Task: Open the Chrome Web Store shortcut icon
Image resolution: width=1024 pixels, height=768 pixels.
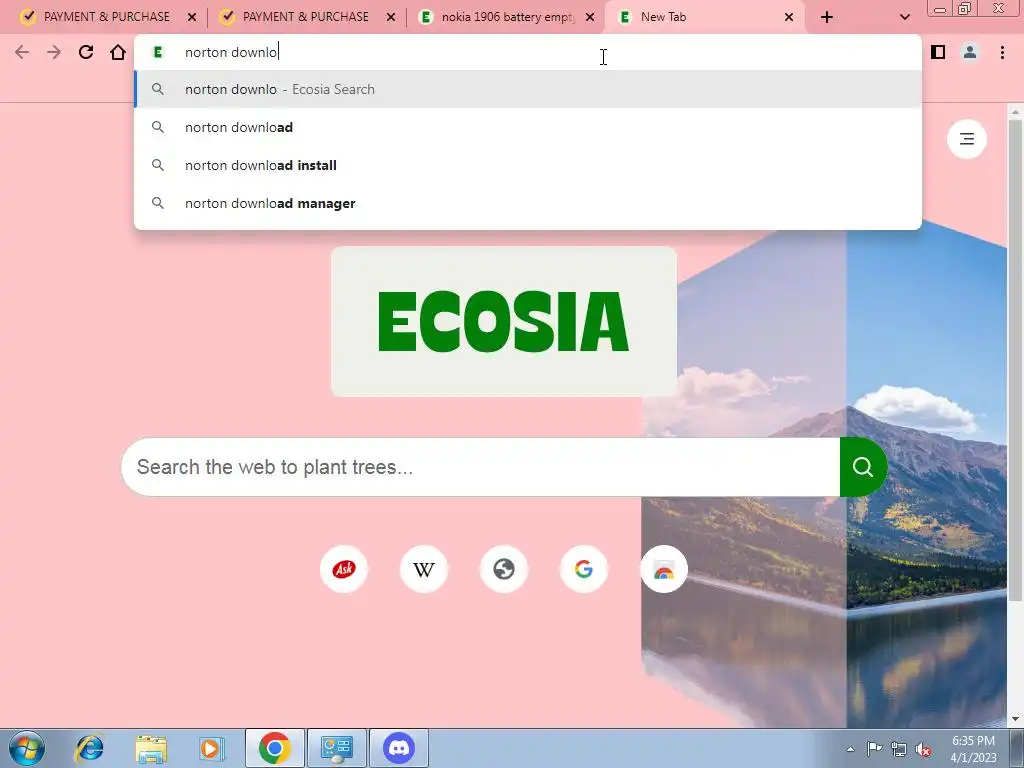Action: [x=664, y=569]
